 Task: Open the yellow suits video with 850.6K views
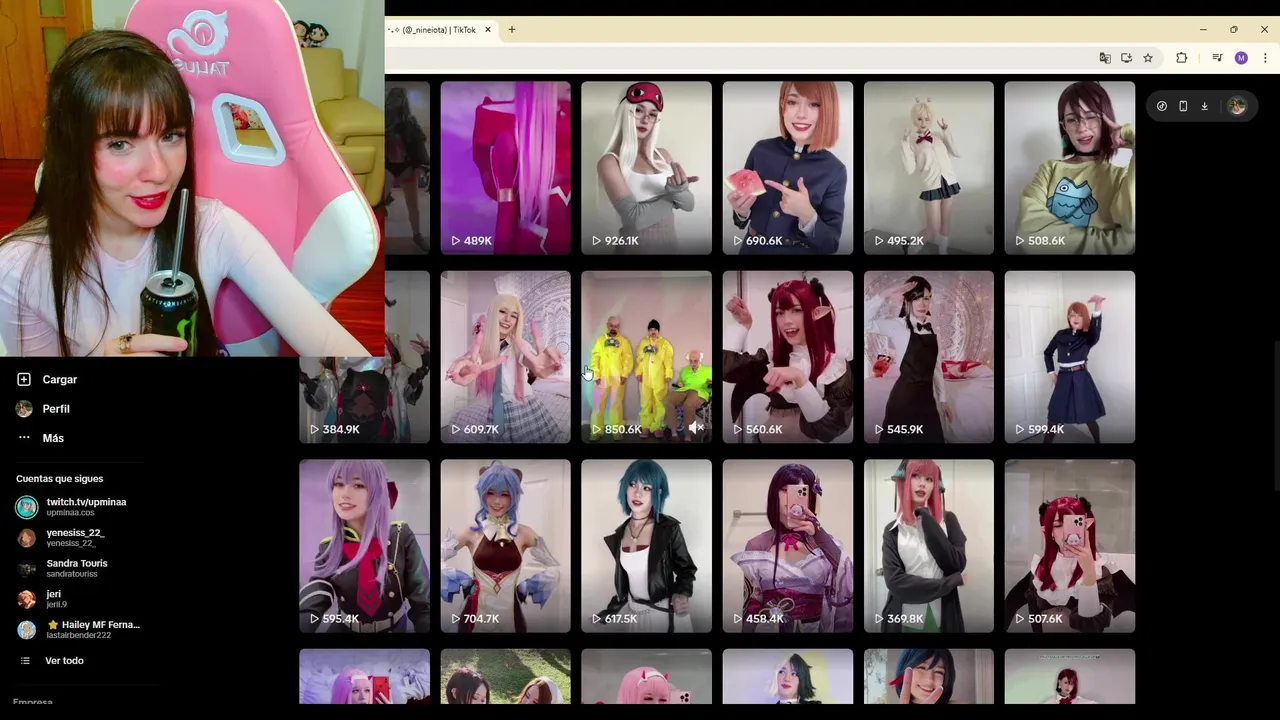647,357
